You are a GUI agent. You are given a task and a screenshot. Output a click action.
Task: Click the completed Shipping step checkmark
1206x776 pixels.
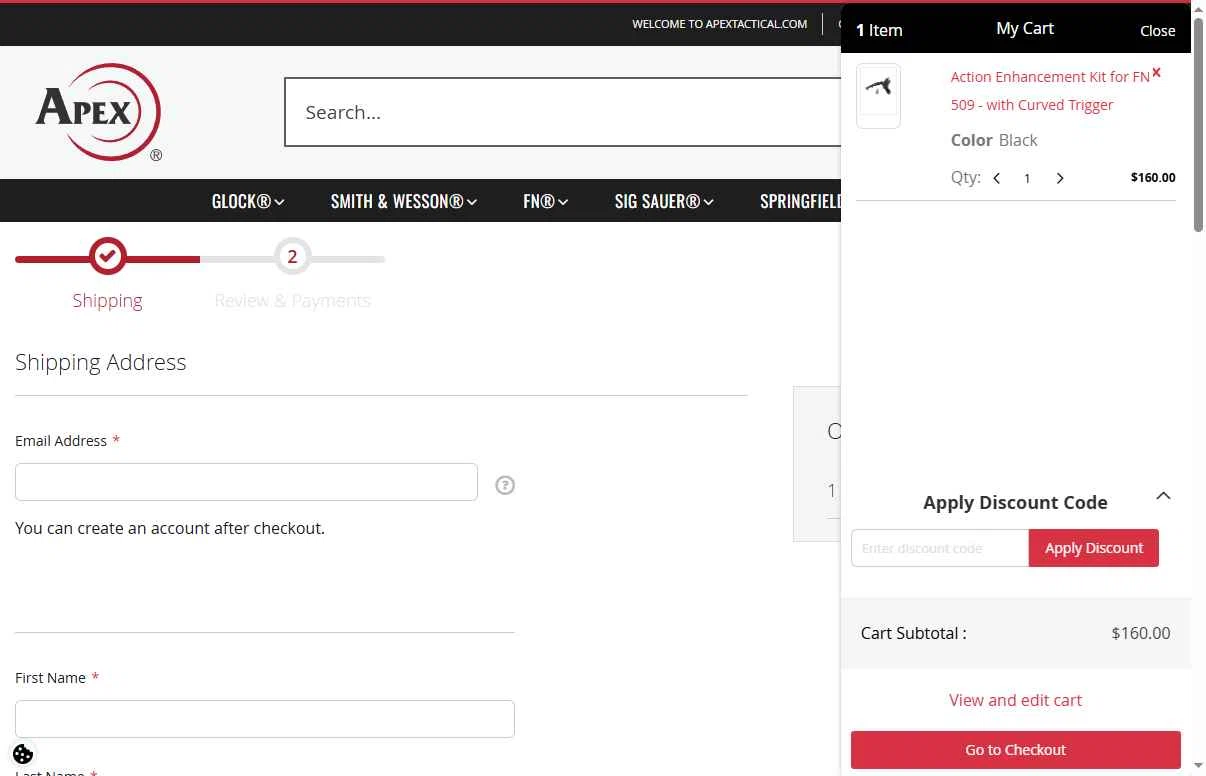pyautogui.click(x=107, y=257)
